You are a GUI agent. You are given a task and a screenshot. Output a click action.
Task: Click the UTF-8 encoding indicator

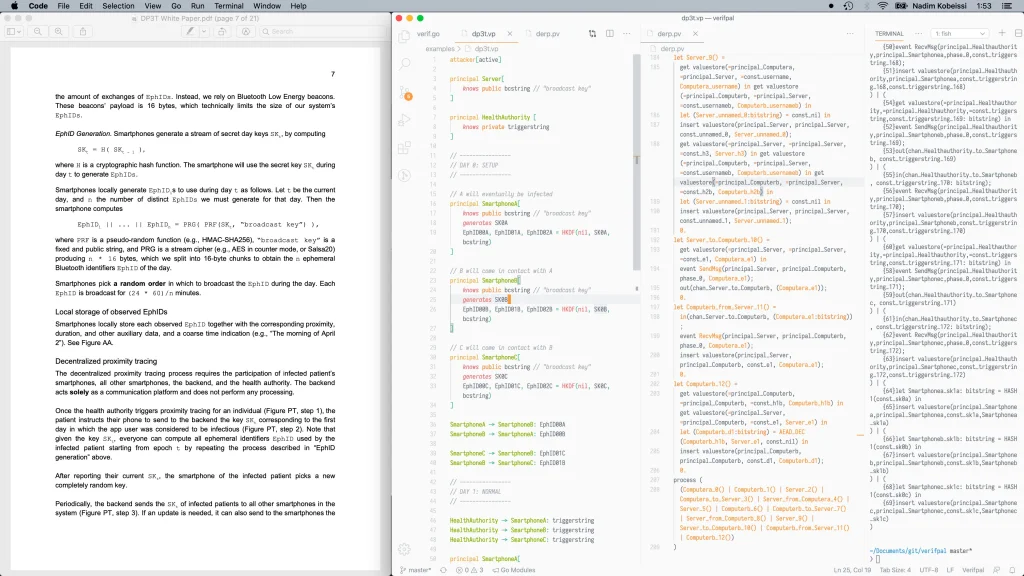[x=929, y=570]
